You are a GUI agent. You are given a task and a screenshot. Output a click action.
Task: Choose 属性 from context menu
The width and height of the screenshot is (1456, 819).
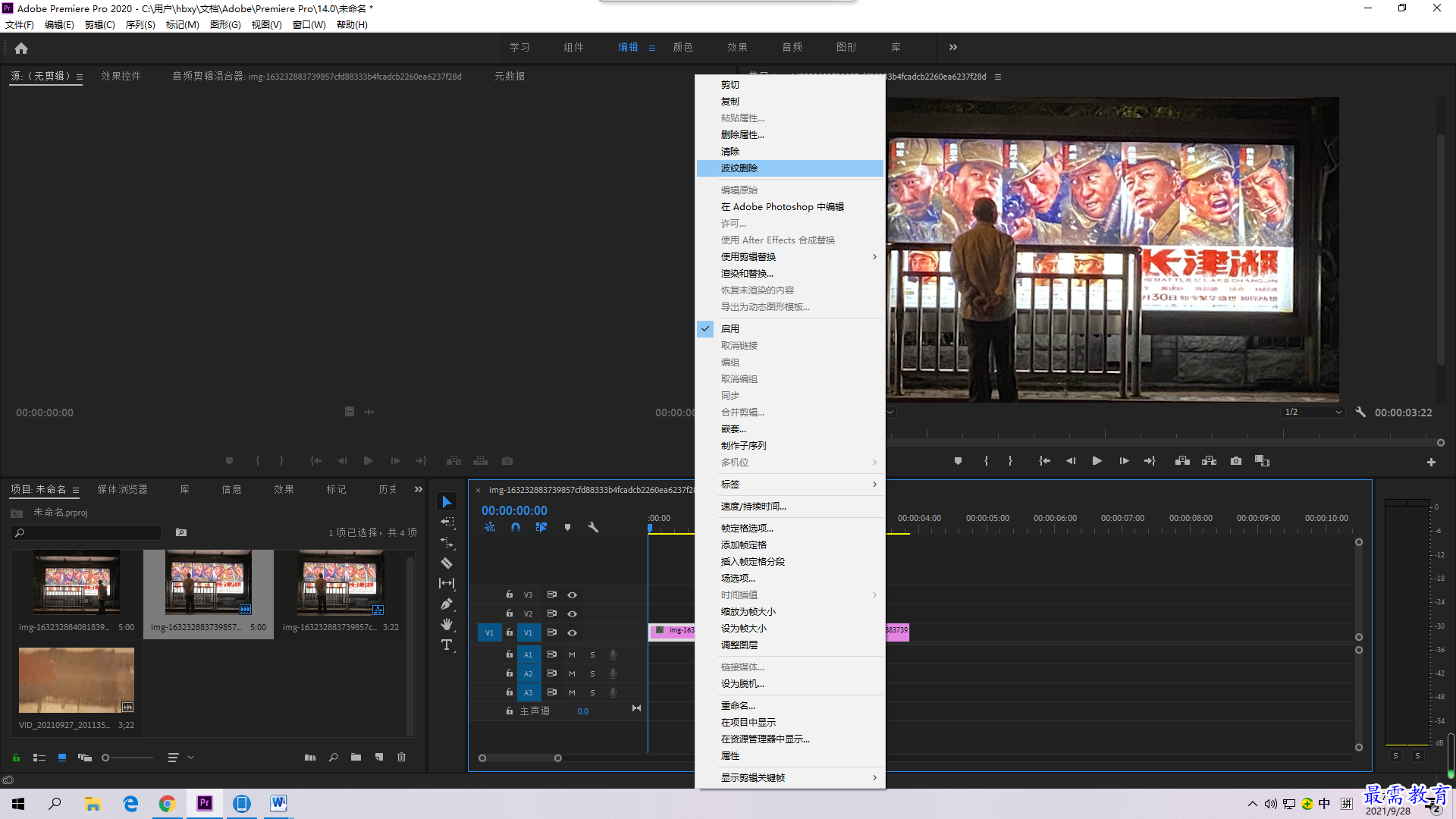click(x=790, y=755)
